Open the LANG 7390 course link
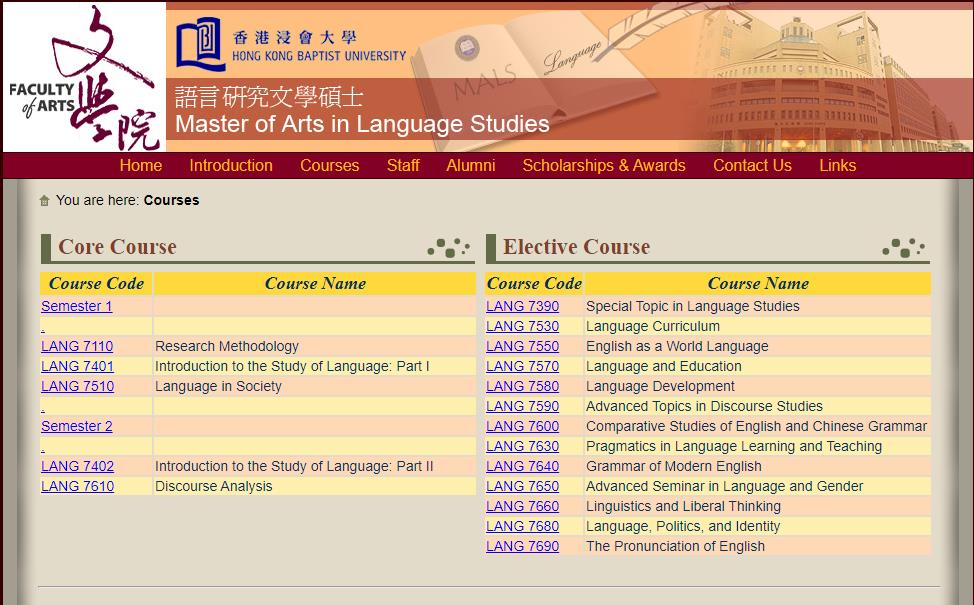 [522, 306]
